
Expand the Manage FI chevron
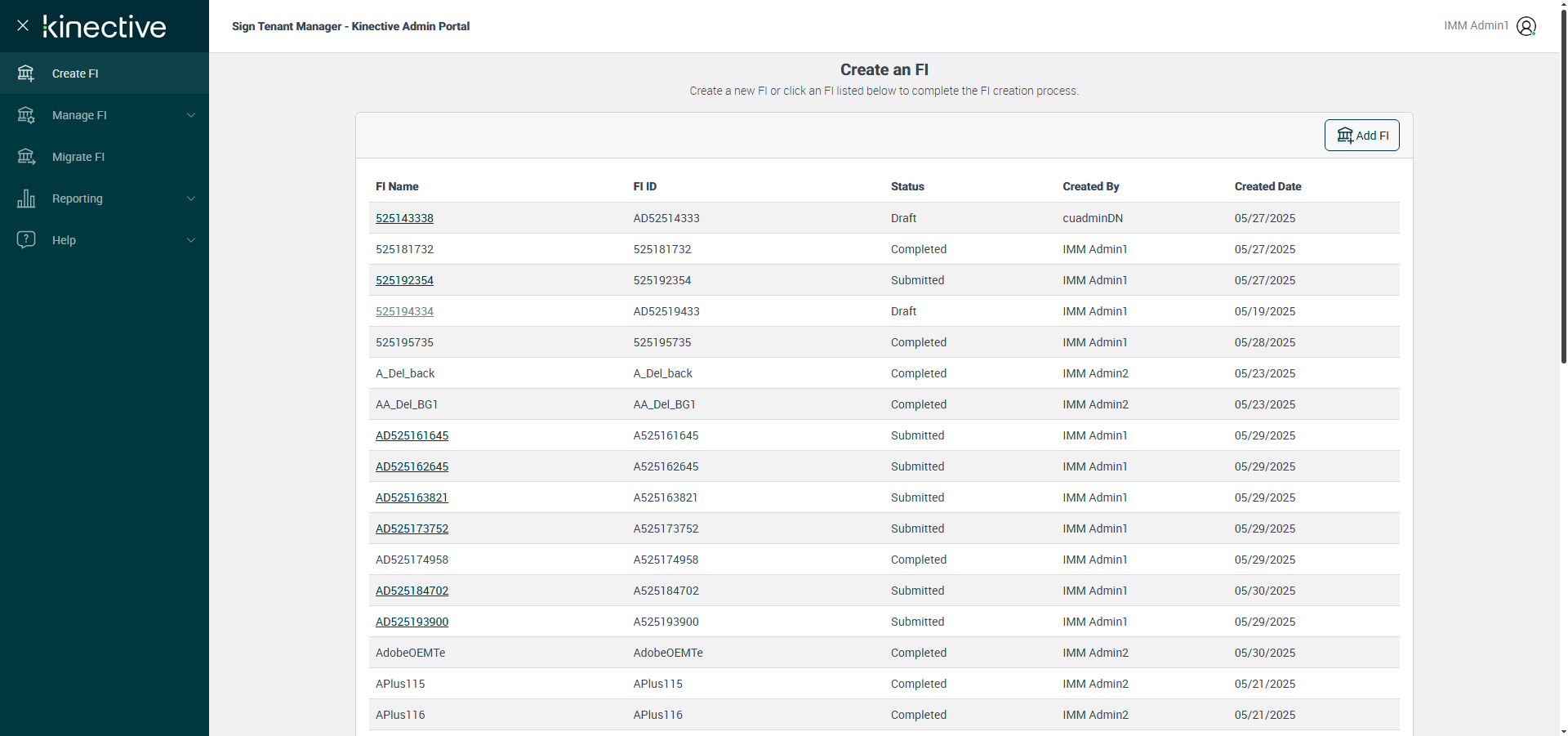[191, 115]
